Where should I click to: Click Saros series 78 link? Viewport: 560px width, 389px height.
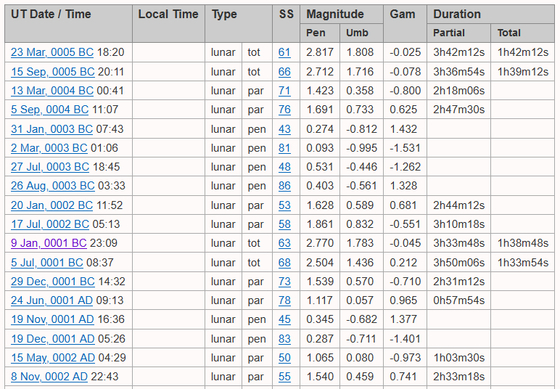[284, 300]
